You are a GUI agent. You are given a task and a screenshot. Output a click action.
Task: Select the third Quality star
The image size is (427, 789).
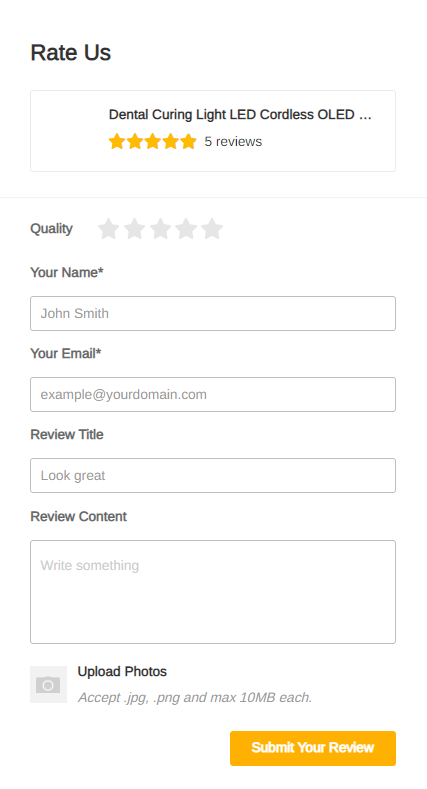click(x=160, y=229)
